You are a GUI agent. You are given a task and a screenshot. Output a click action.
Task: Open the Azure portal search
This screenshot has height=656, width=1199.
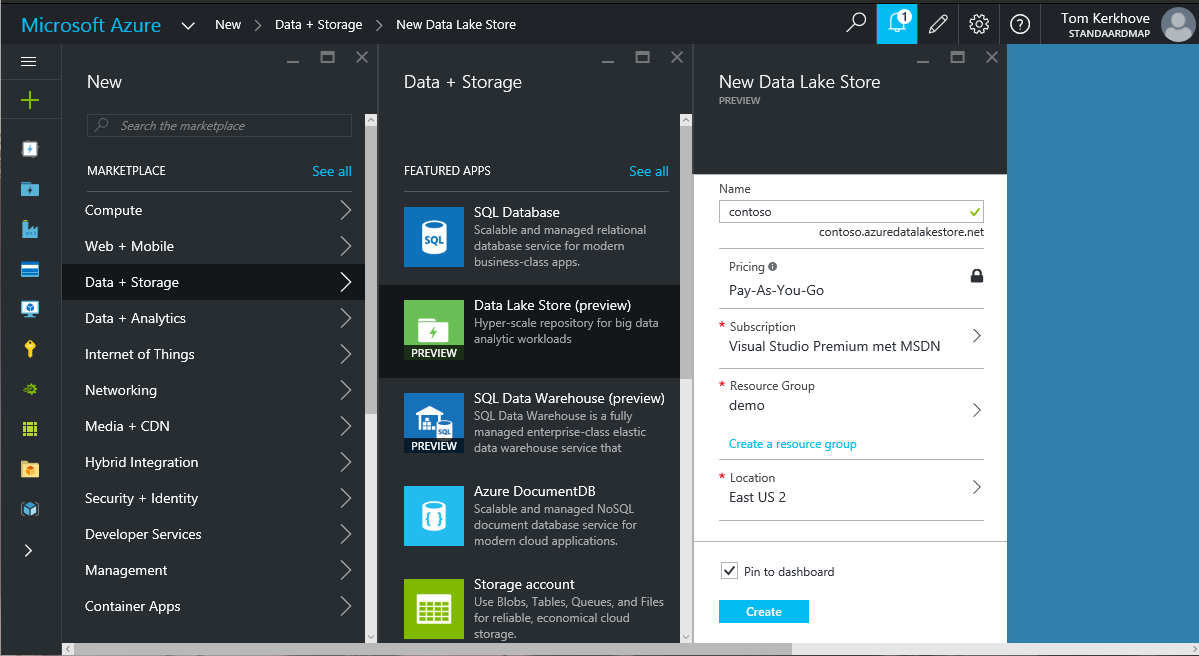(x=855, y=23)
